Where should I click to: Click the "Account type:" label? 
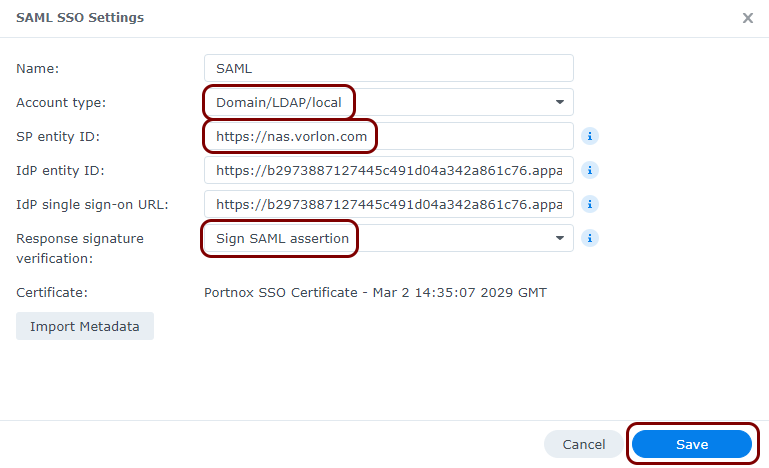(x=61, y=102)
